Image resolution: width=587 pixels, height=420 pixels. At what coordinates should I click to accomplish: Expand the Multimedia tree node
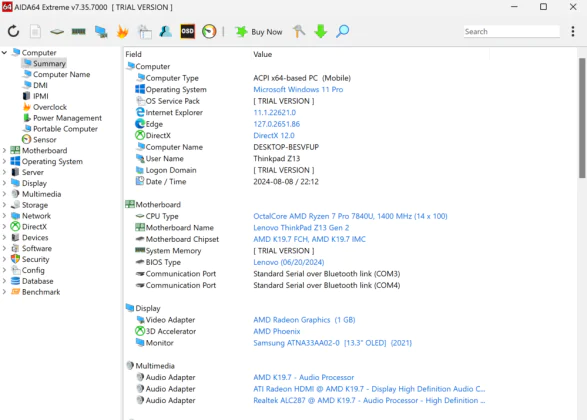point(4,194)
